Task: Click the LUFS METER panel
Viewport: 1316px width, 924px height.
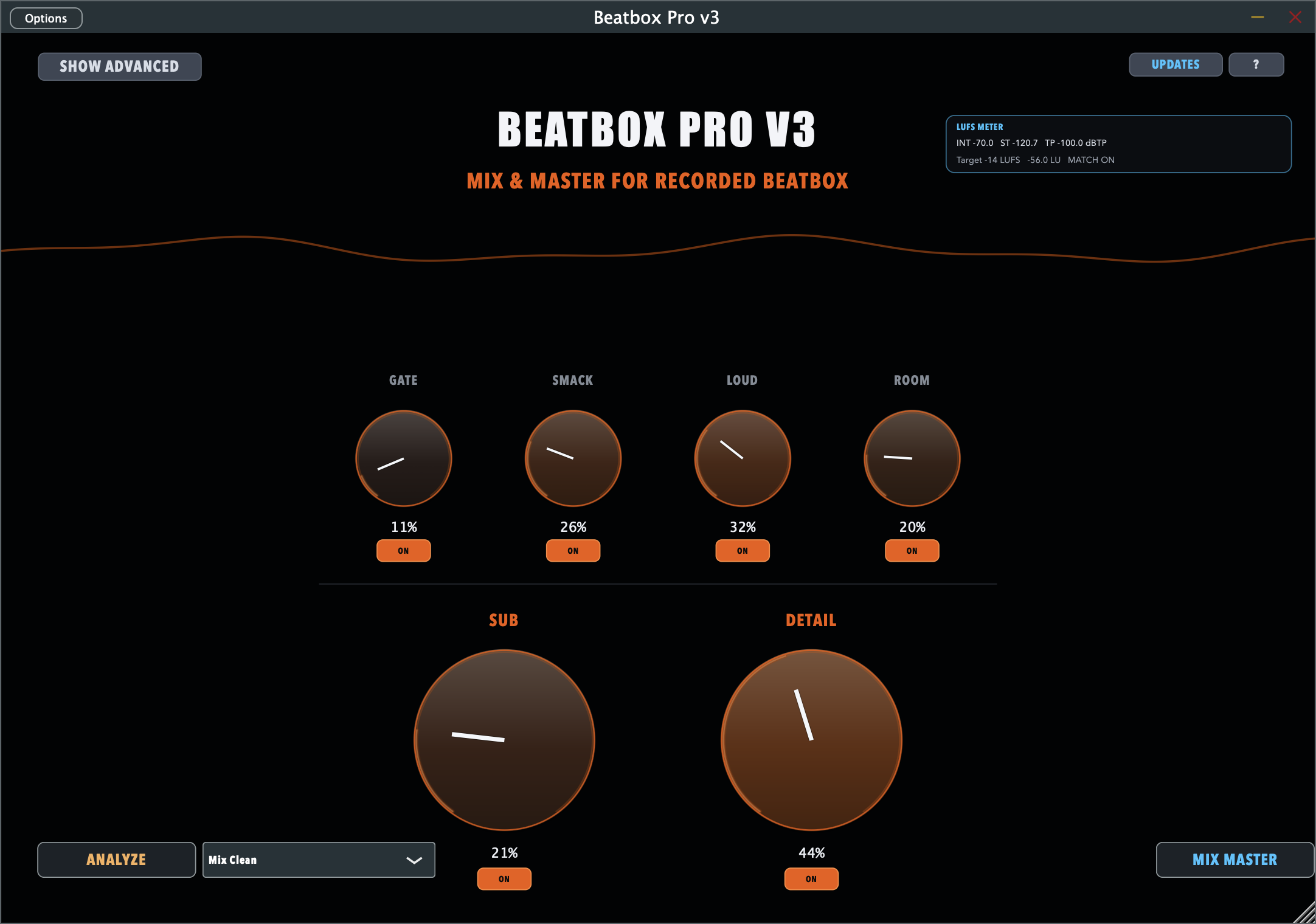Action: pyautogui.click(x=1118, y=144)
